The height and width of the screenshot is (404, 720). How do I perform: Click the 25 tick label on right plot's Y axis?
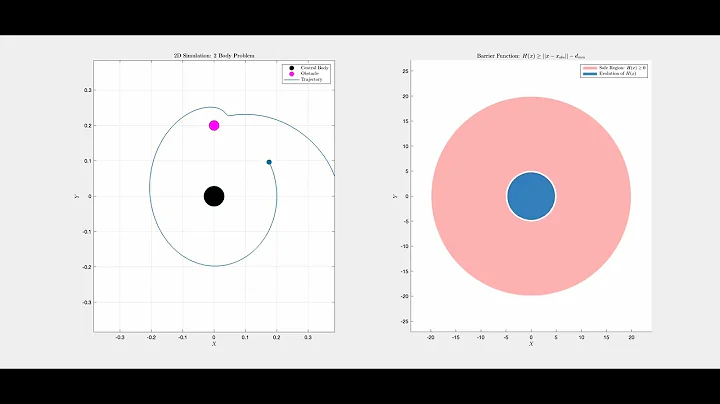click(405, 71)
